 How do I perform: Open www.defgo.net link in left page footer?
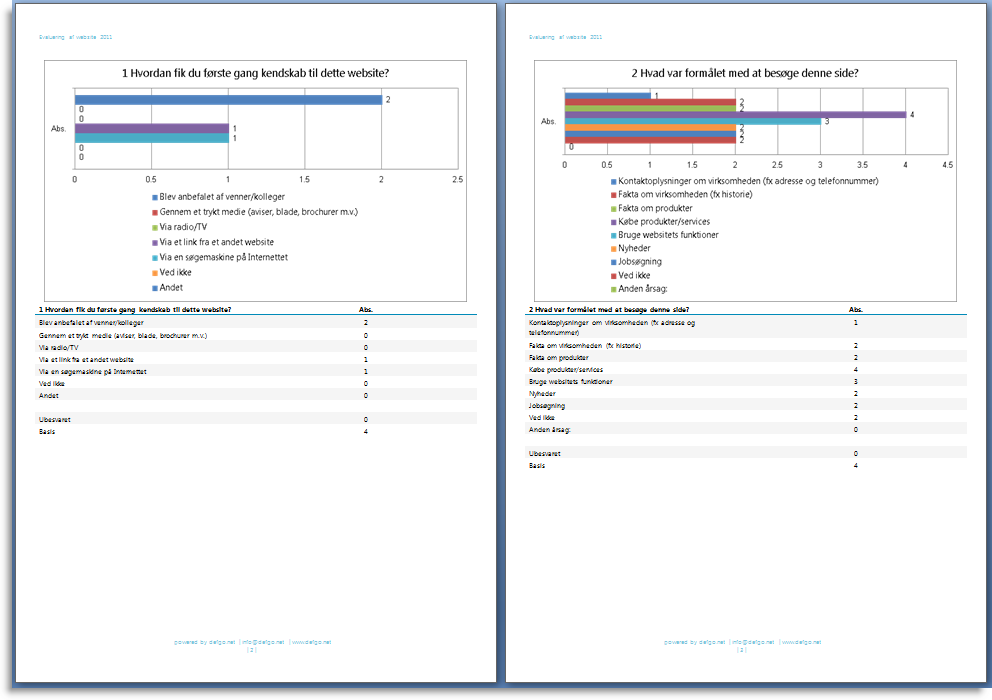(x=311, y=642)
